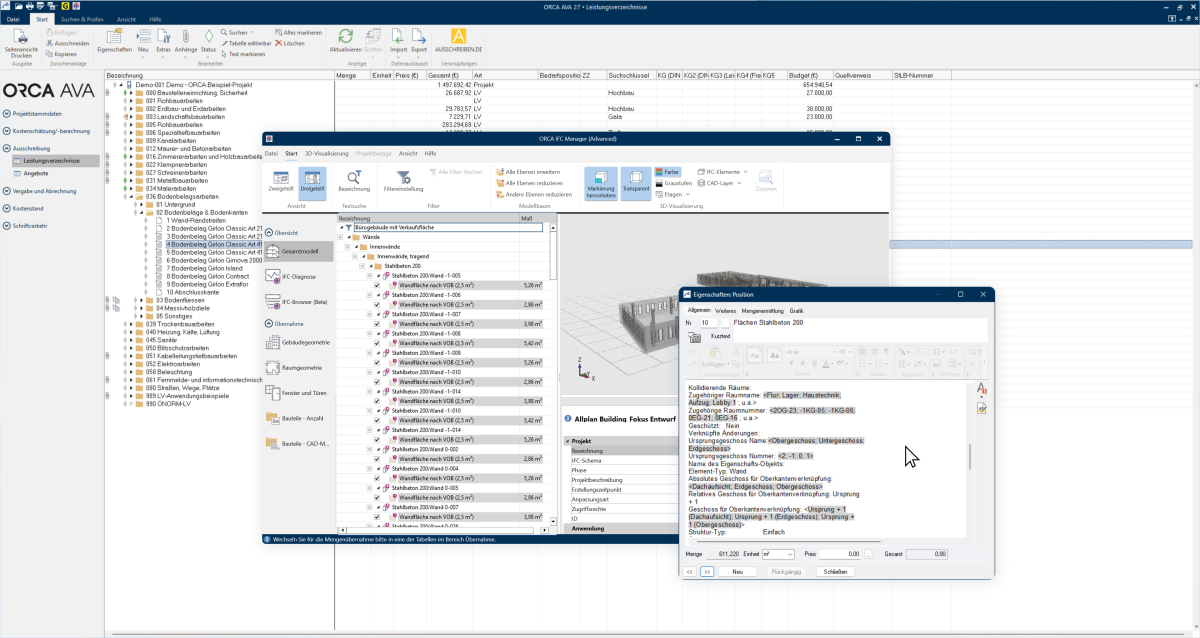
Task: Click the Seitenansicht Drucken icon
Action: coord(21,38)
